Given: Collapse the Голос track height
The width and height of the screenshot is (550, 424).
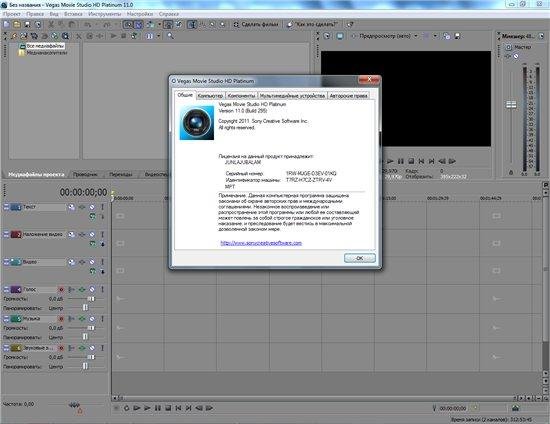Looking at the screenshot, I should point(6,289).
